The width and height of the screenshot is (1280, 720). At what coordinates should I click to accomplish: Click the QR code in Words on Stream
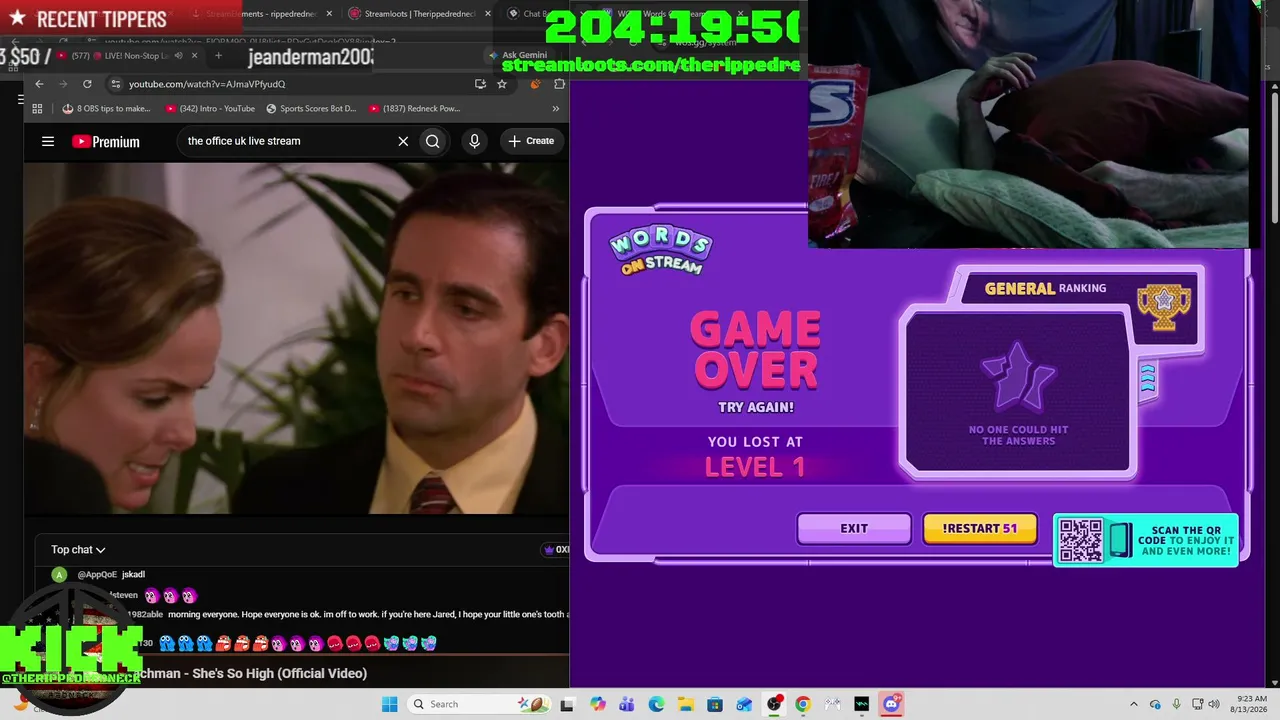(x=1081, y=540)
